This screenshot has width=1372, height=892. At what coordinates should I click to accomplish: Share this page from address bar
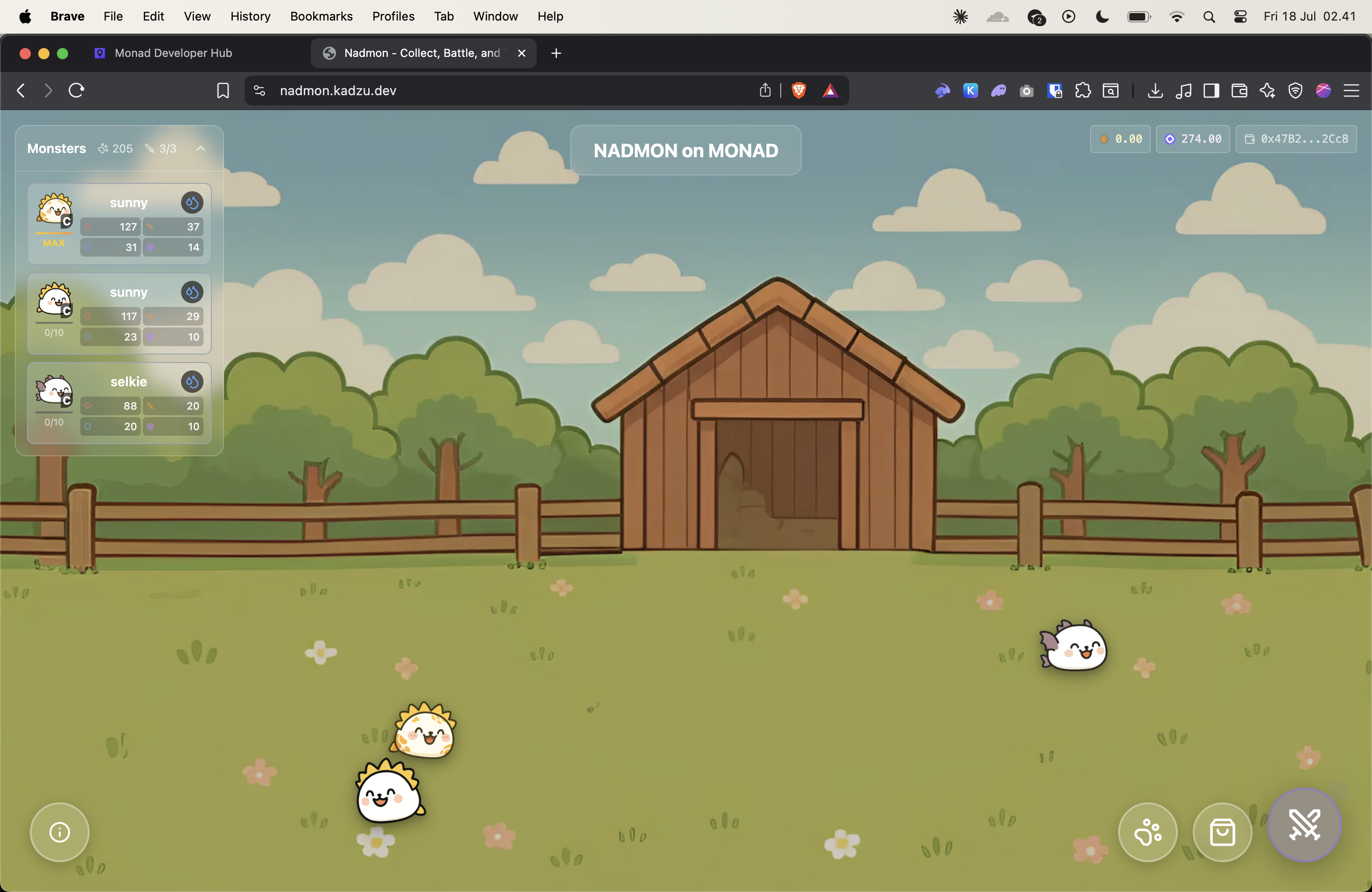765,91
